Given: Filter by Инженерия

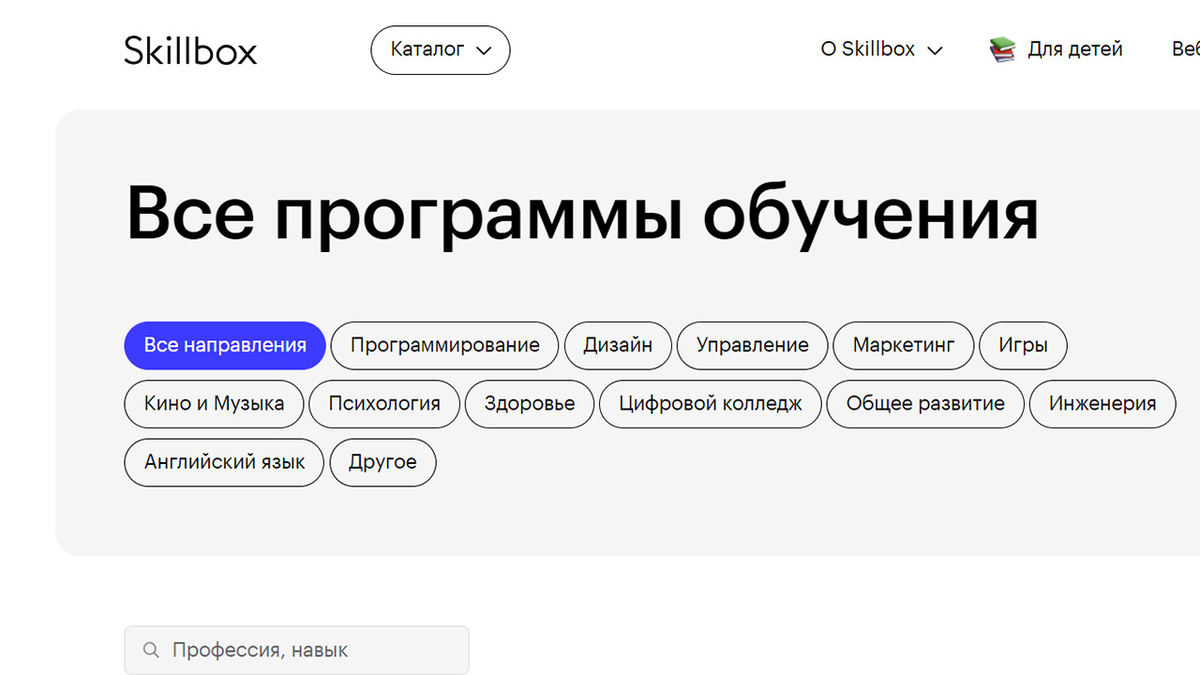Looking at the screenshot, I should click(1102, 404).
